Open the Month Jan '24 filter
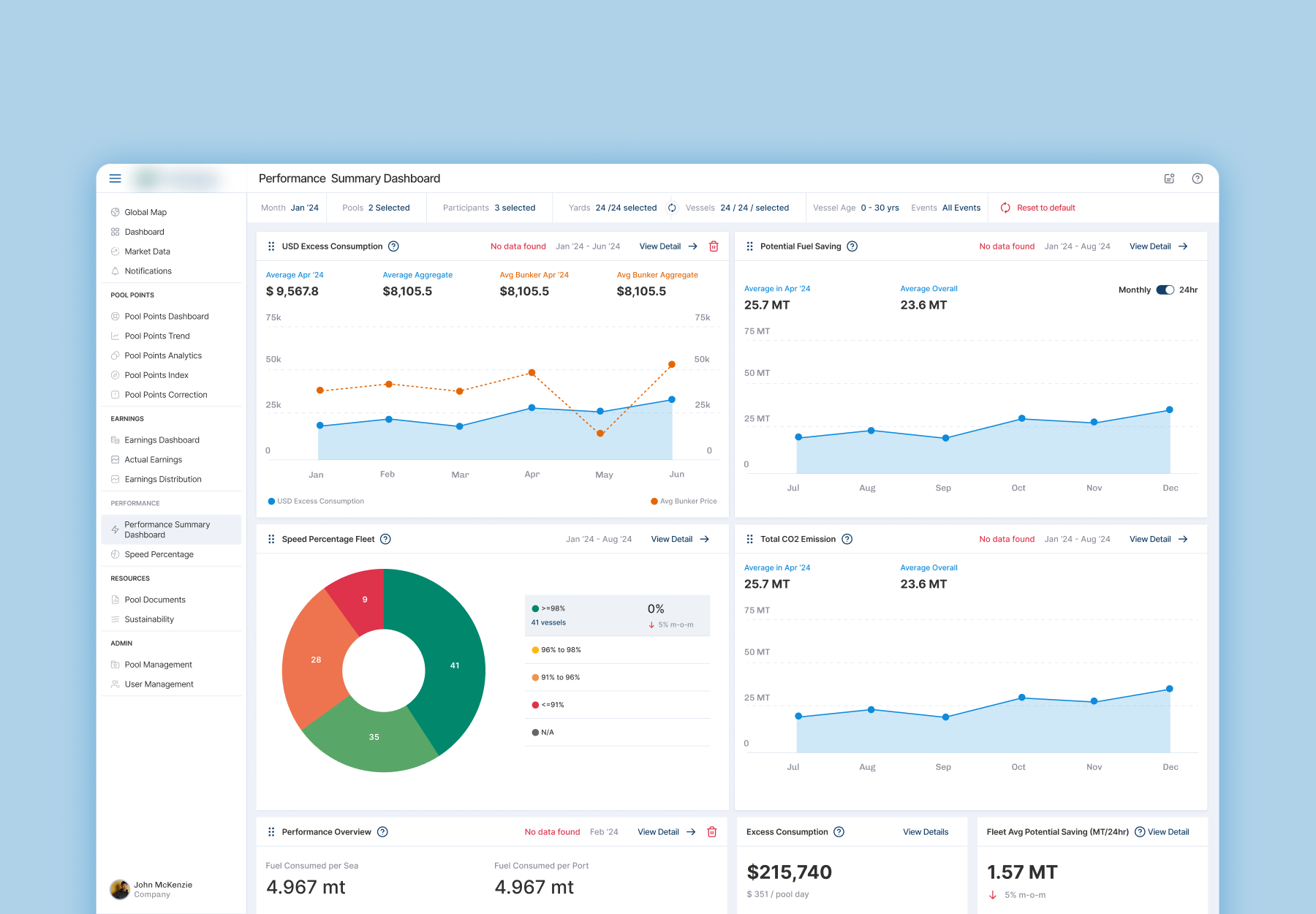 [x=290, y=208]
